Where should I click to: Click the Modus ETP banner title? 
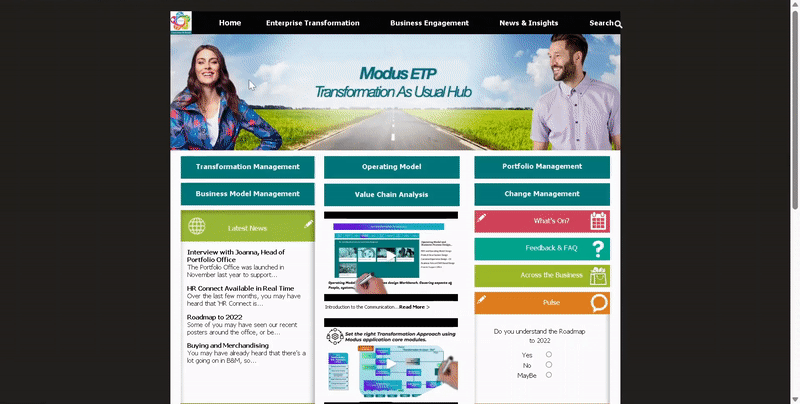[x=397, y=73]
